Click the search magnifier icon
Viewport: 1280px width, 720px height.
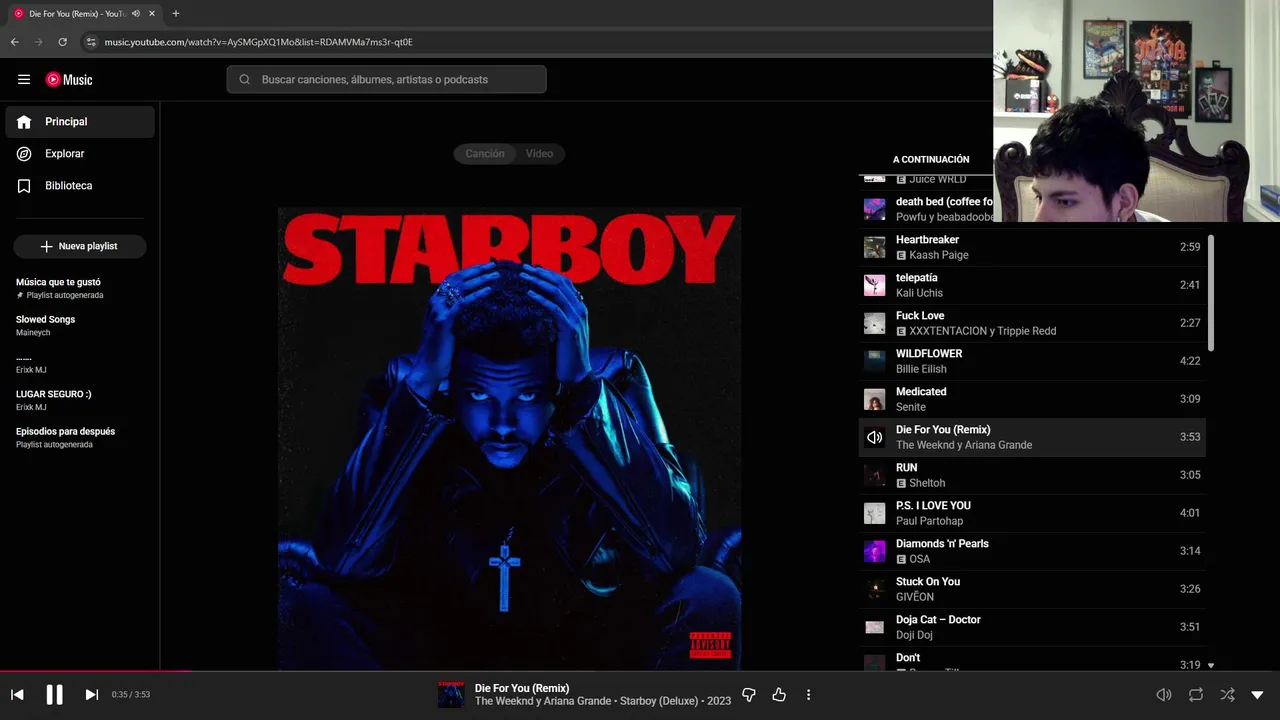coord(245,80)
